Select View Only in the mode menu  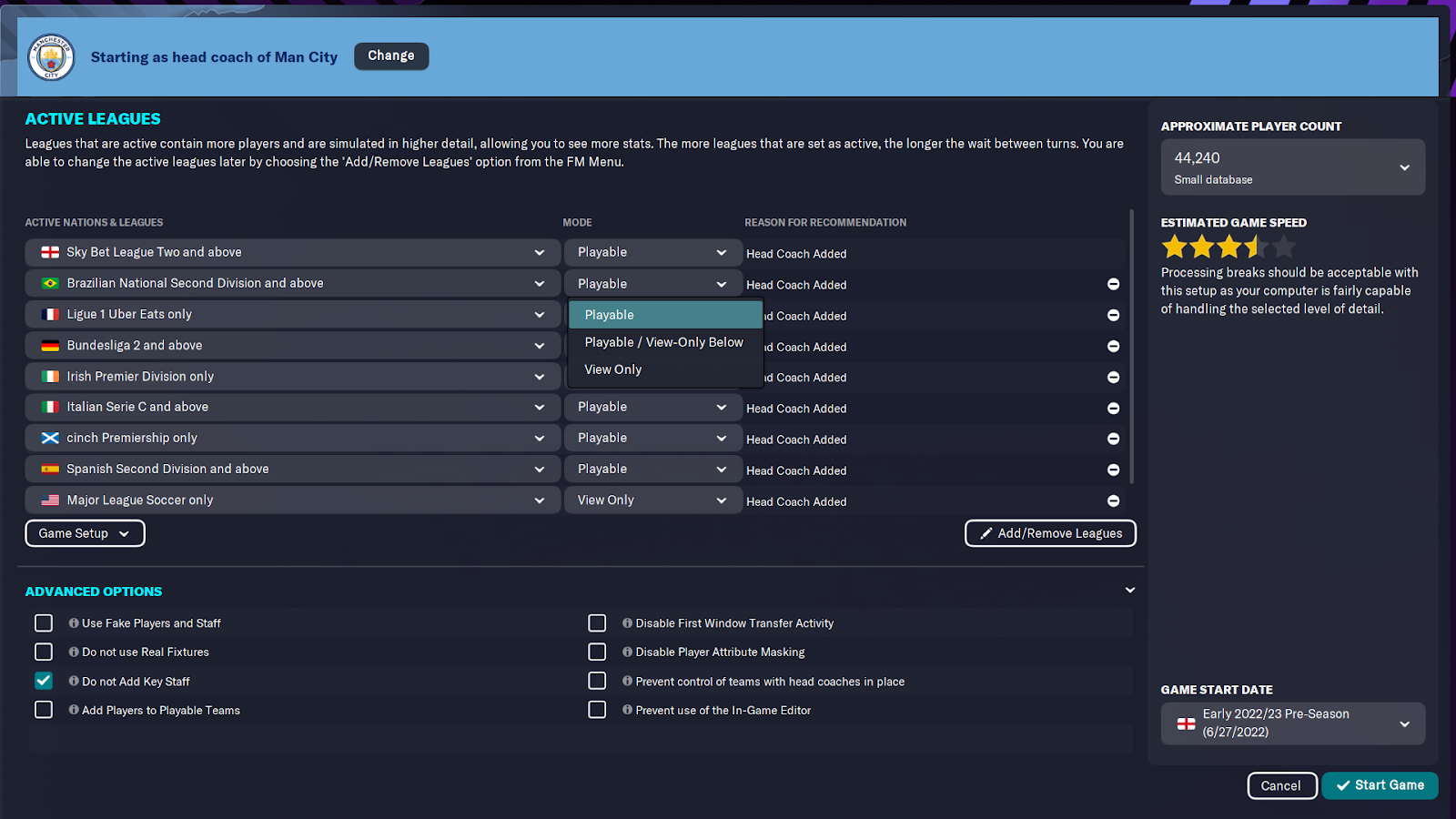click(x=665, y=369)
